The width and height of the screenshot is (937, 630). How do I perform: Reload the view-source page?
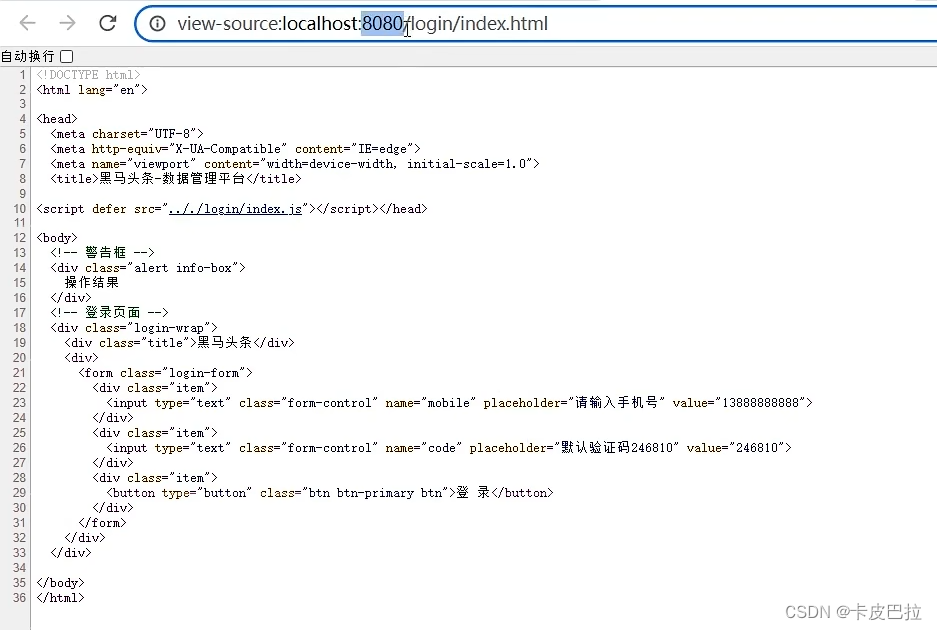pyautogui.click(x=108, y=23)
